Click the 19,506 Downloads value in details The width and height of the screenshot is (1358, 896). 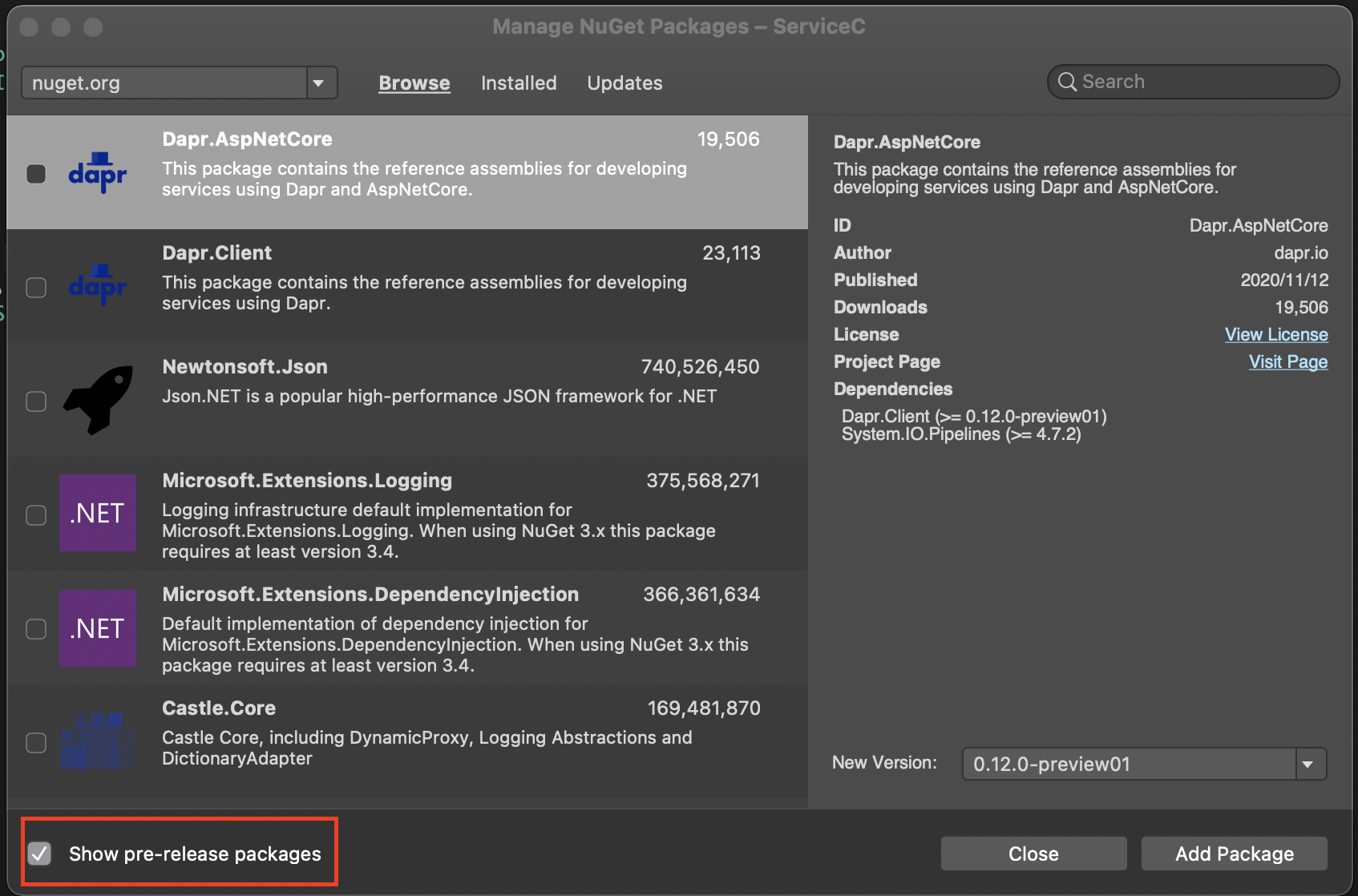coord(1301,307)
